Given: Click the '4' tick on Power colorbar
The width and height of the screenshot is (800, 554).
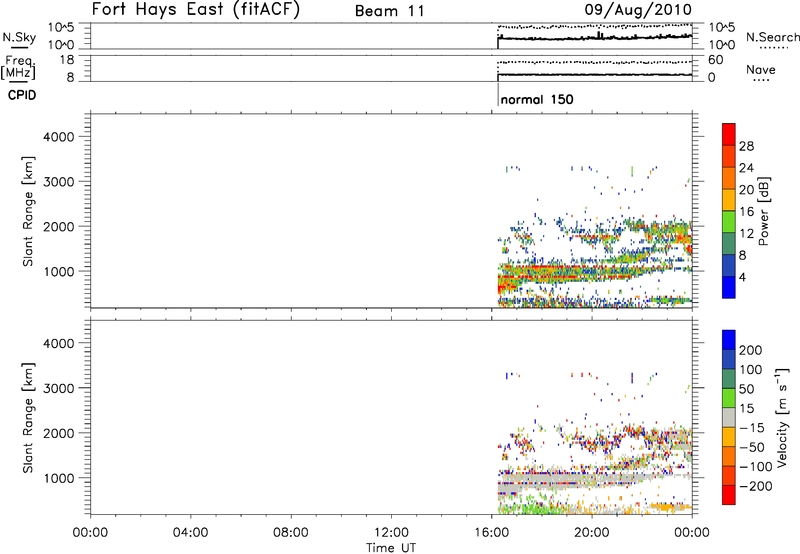Looking at the screenshot, I should click(x=742, y=277).
